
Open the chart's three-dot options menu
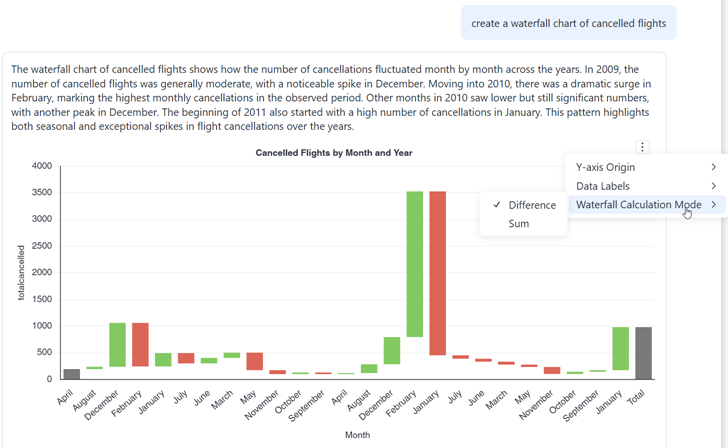click(x=643, y=147)
